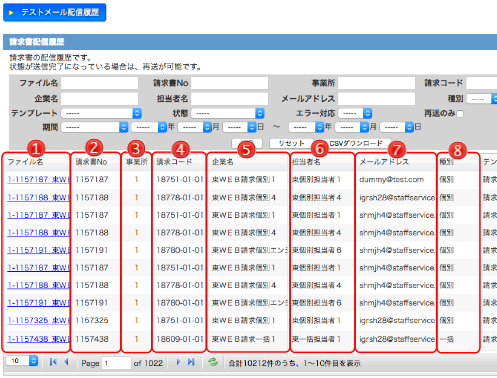Sort by the 請求コード column header
Screen dimensions: 497x378
coord(174,162)
